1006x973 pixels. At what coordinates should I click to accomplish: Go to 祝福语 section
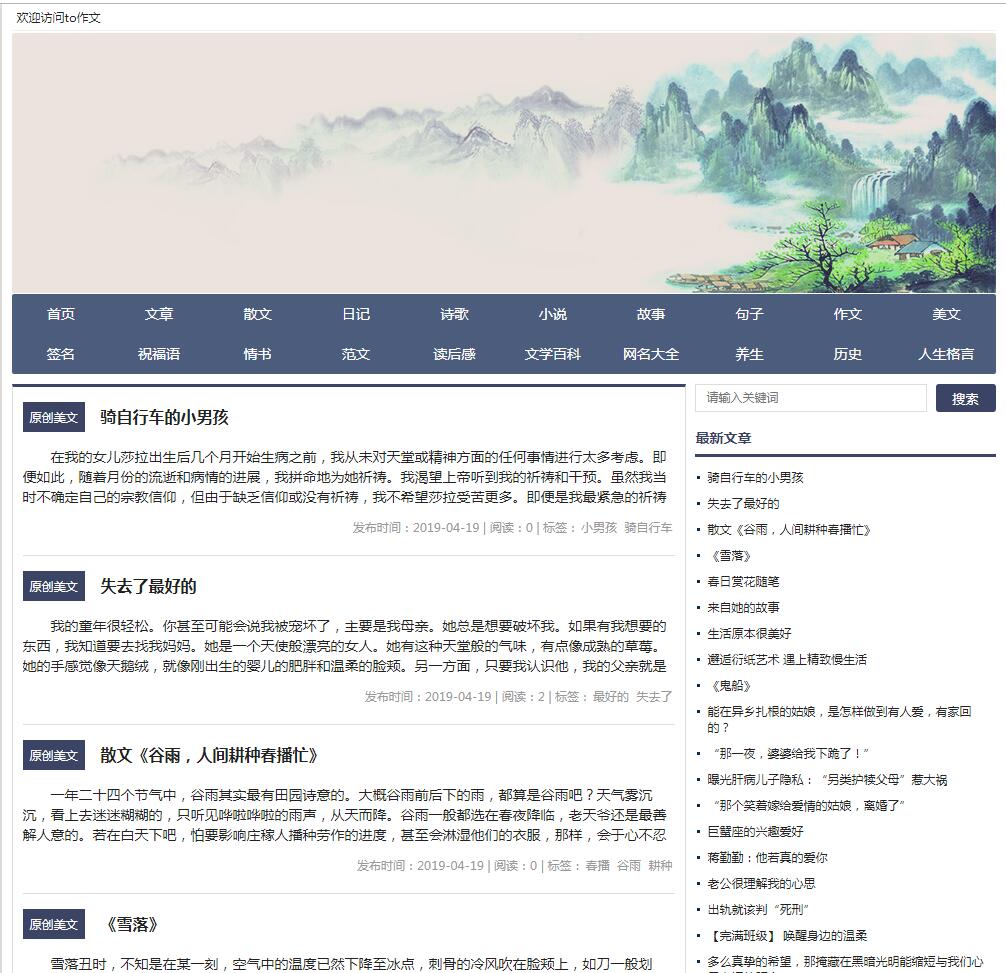tap(159, 354)
